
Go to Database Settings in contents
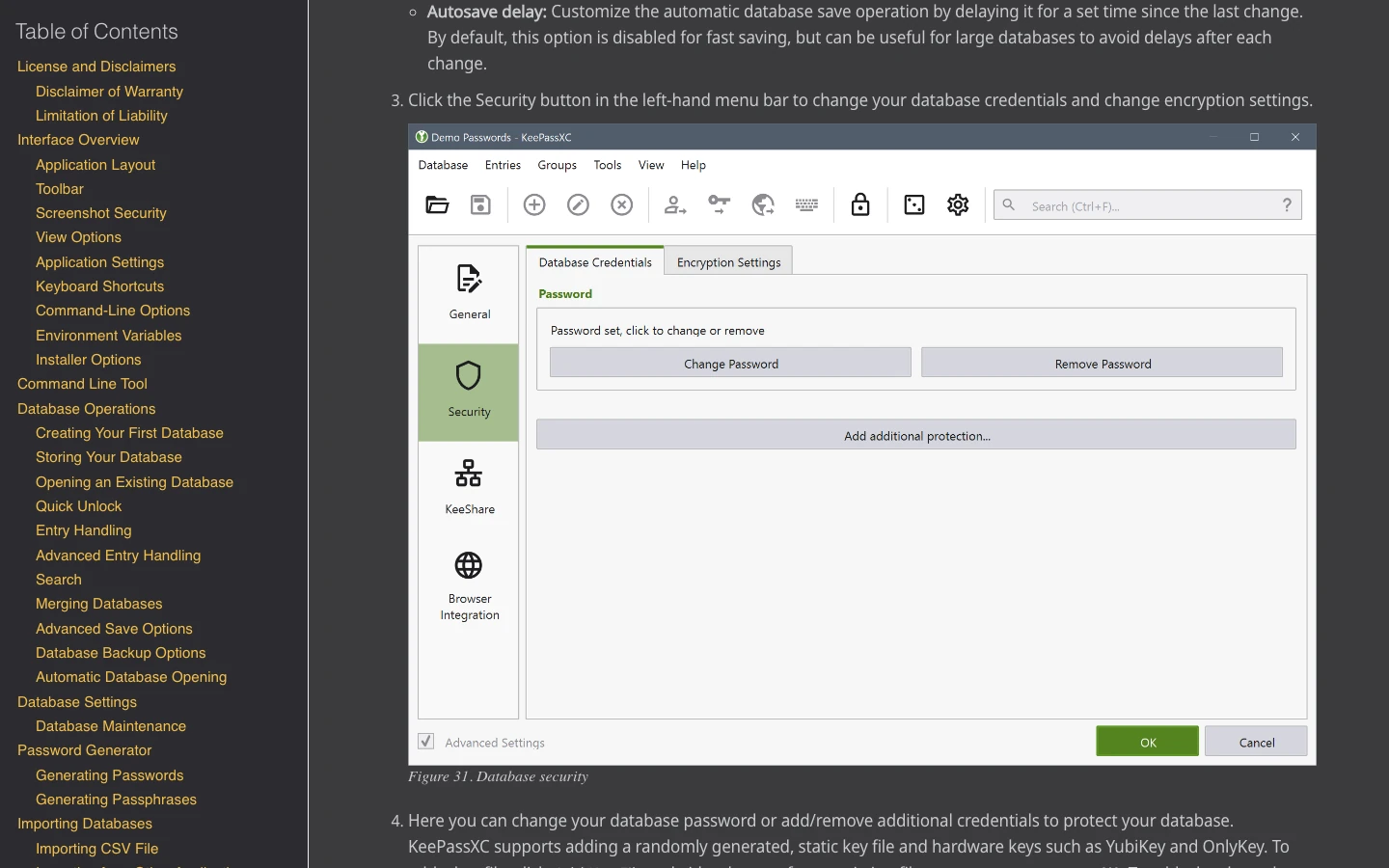(x=77, y=702)
